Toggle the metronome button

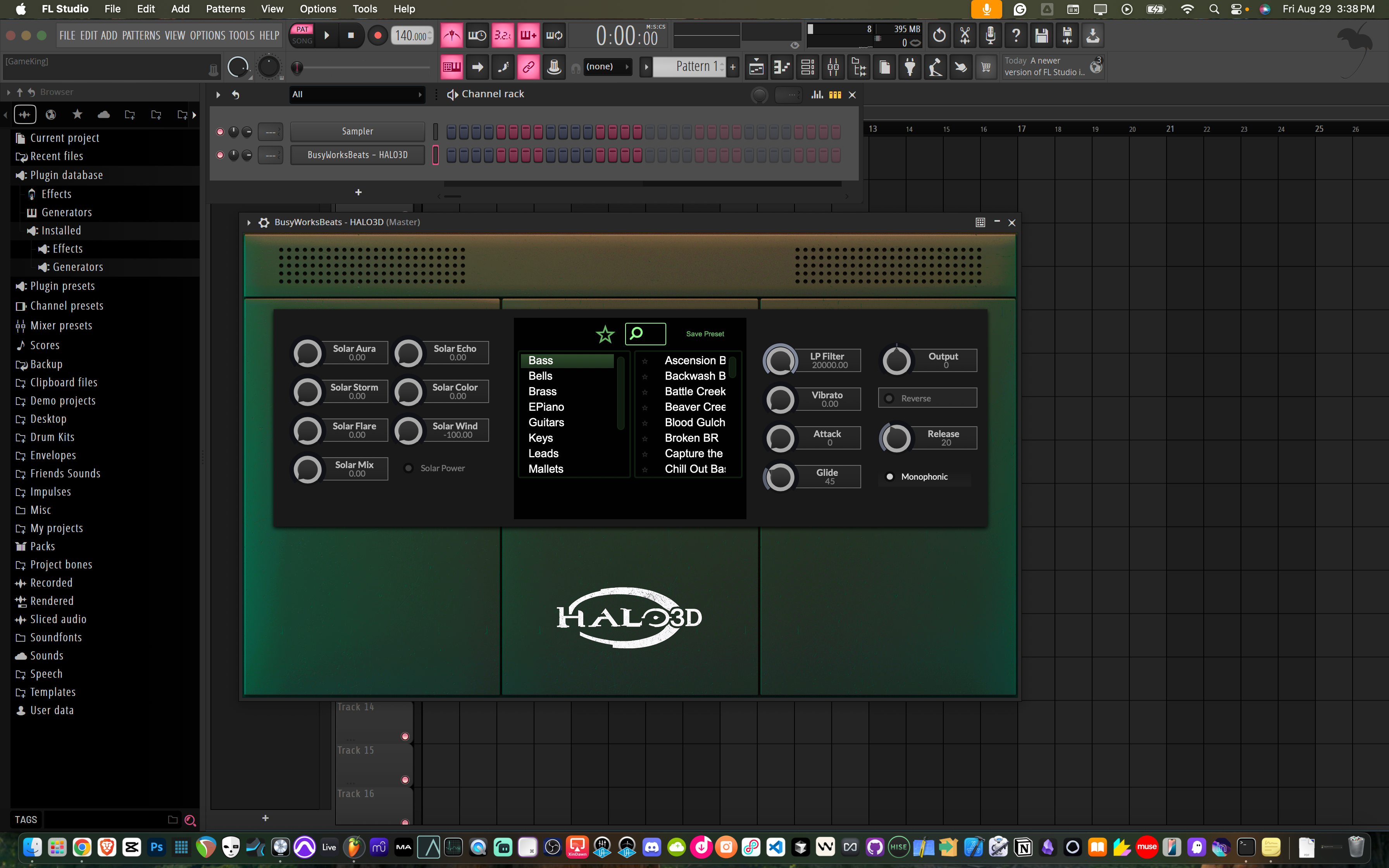pyautogui.click(x=452, y=36)
